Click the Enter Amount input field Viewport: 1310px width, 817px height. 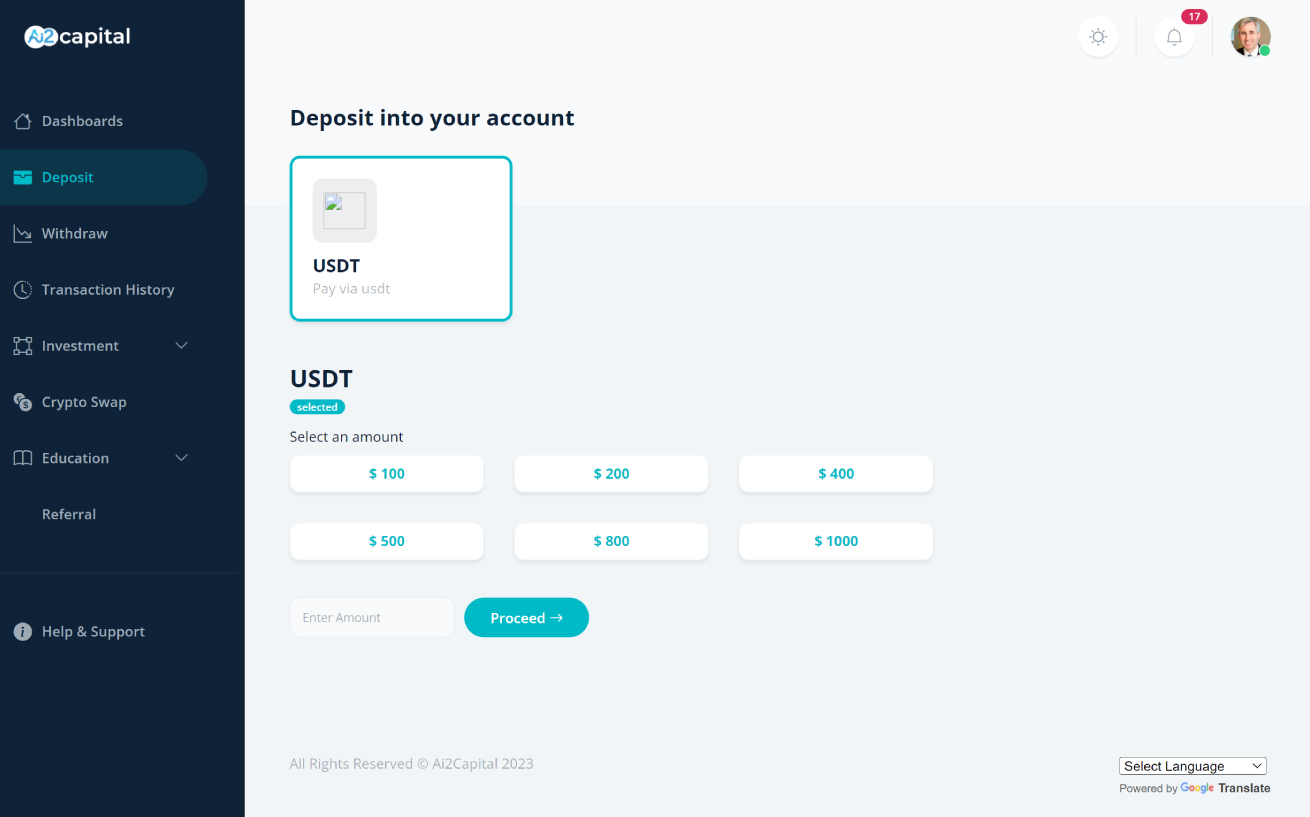pyautogui.click(x=372, y=618)
